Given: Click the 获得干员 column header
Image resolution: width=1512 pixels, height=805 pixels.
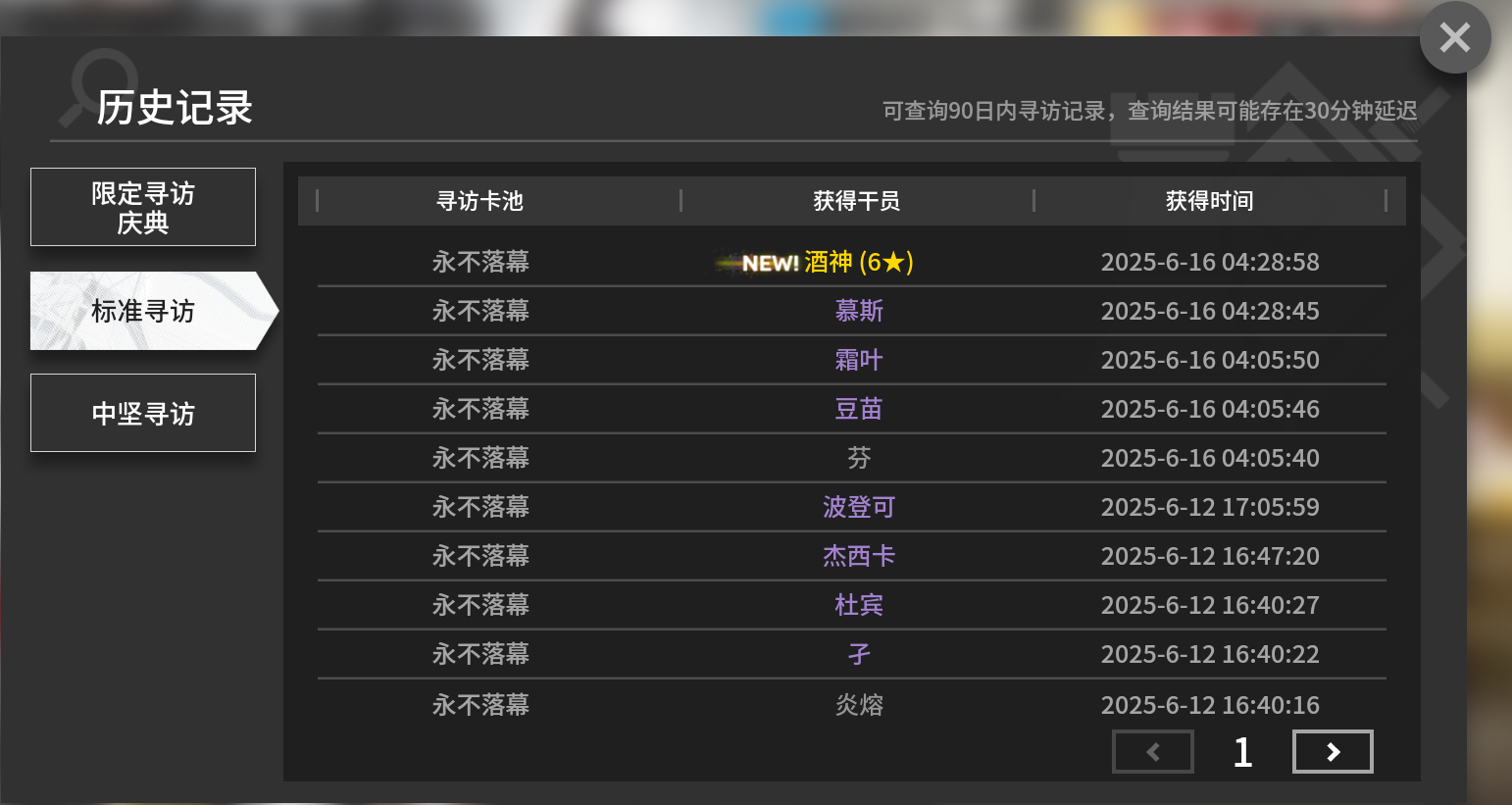Looking at the screenshot, I should [857, 201].
